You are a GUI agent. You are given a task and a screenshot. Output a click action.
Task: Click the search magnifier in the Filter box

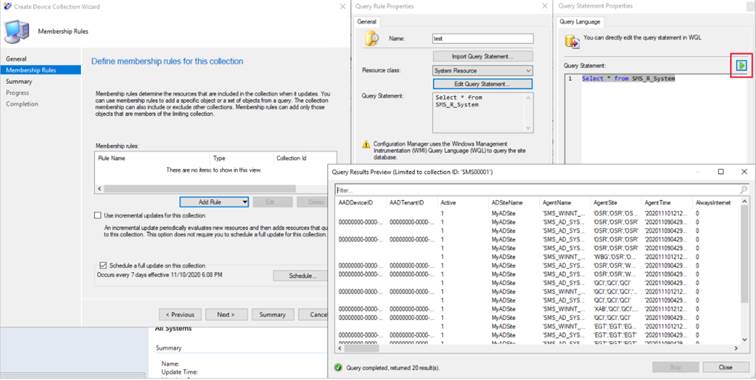click(743, 190)
